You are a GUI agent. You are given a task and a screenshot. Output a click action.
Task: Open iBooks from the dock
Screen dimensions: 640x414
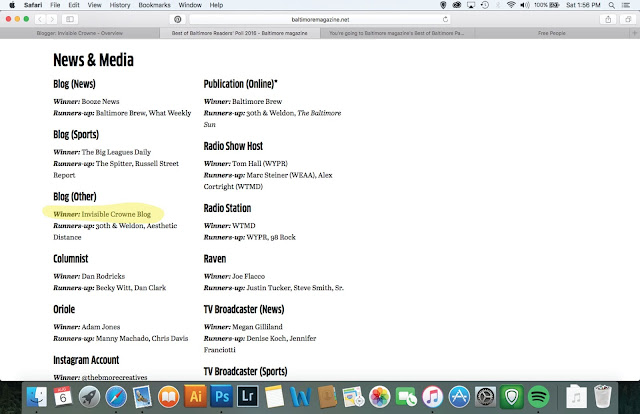(x=168, y=396)
